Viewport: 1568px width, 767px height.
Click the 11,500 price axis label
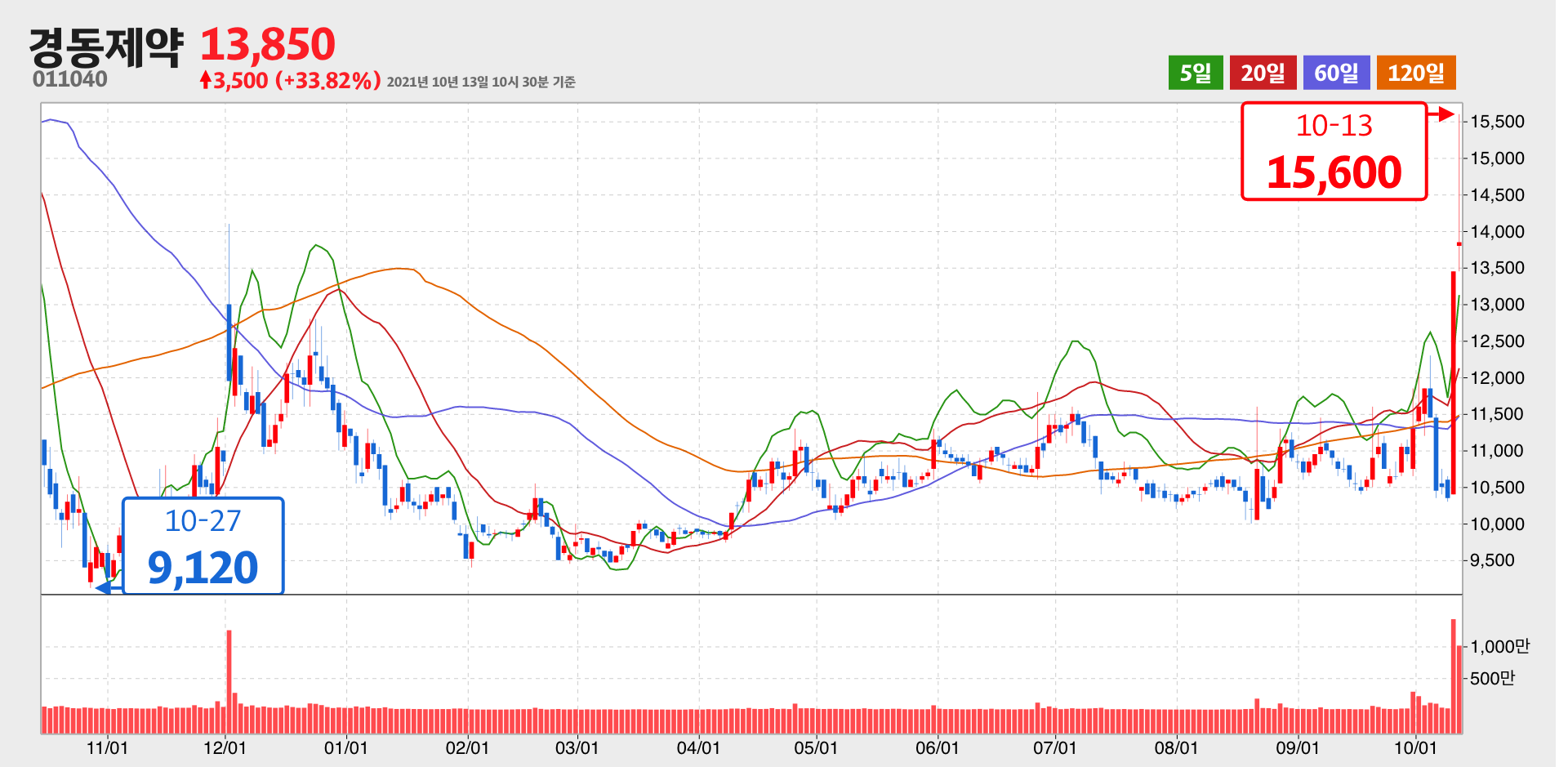1497,414
